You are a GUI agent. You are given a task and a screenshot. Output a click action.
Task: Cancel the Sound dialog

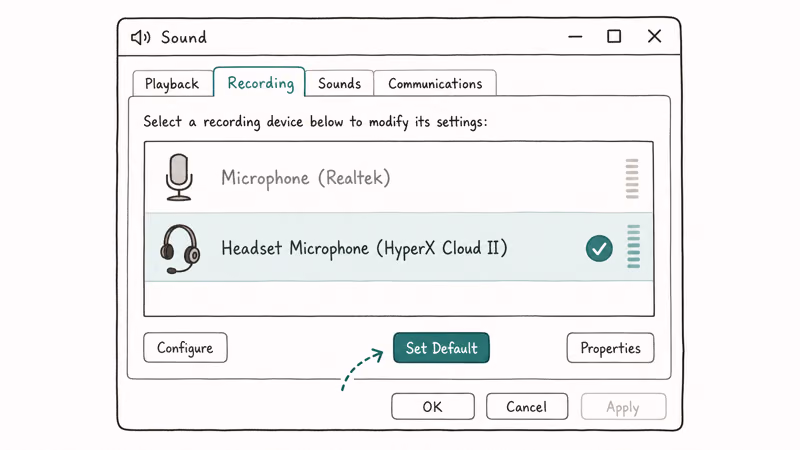[527, 407]
